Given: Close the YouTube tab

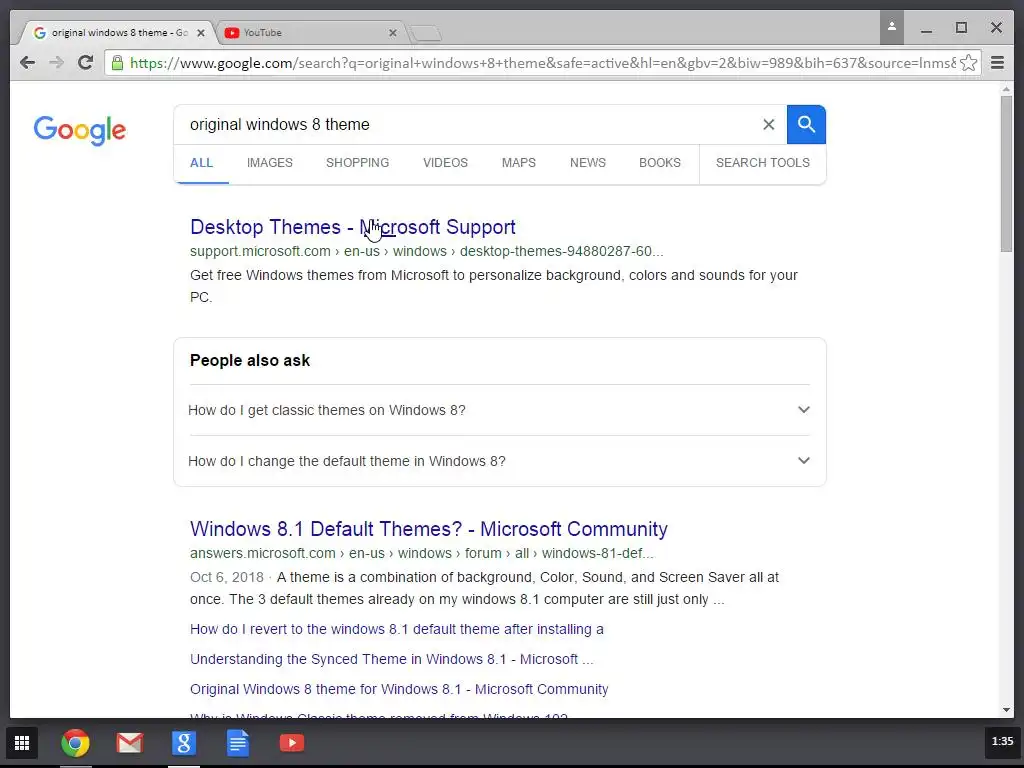Looking at the screenshot, I should tap(392, 33).
